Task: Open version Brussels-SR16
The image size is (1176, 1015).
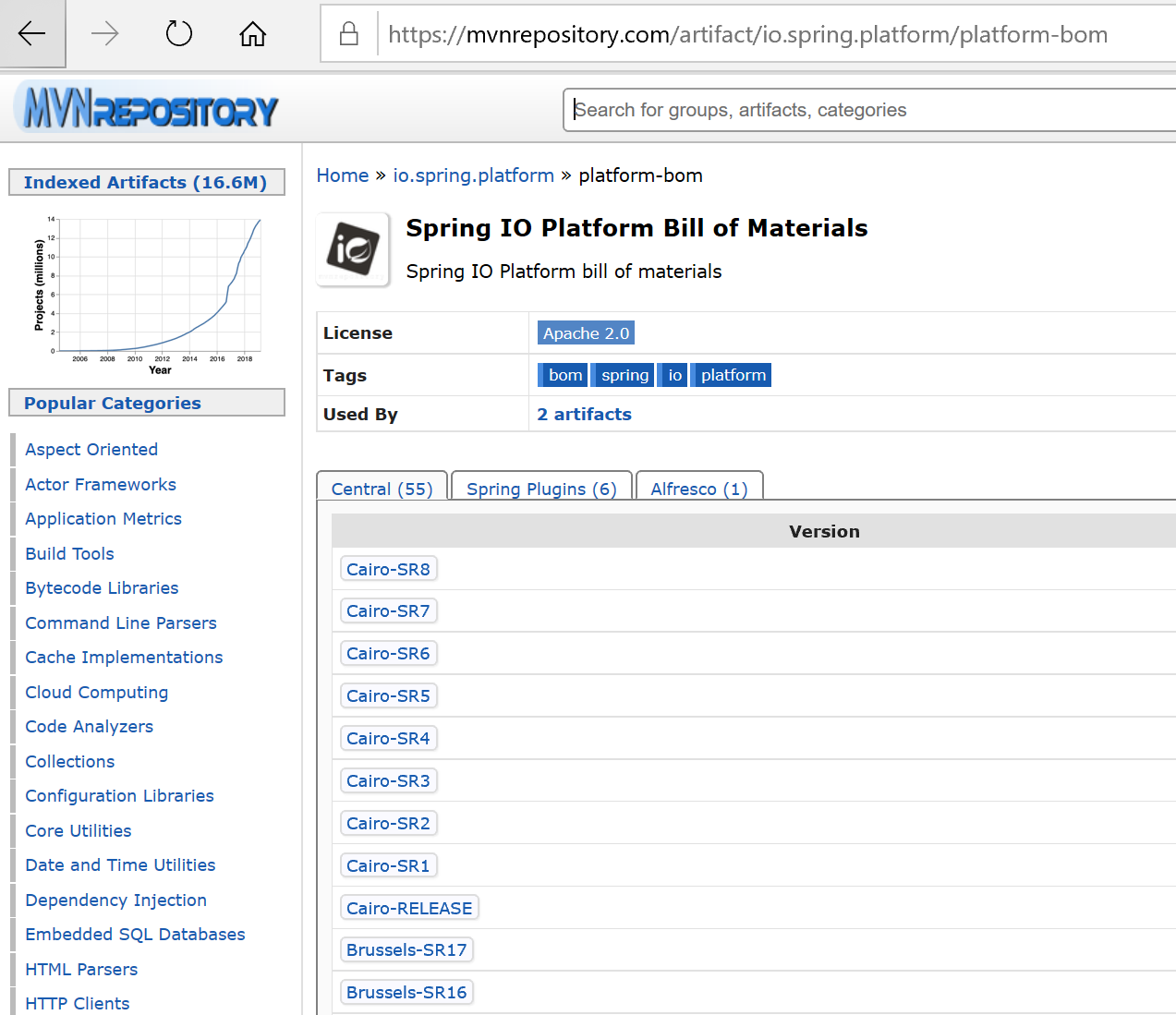Action: point(406,992)
